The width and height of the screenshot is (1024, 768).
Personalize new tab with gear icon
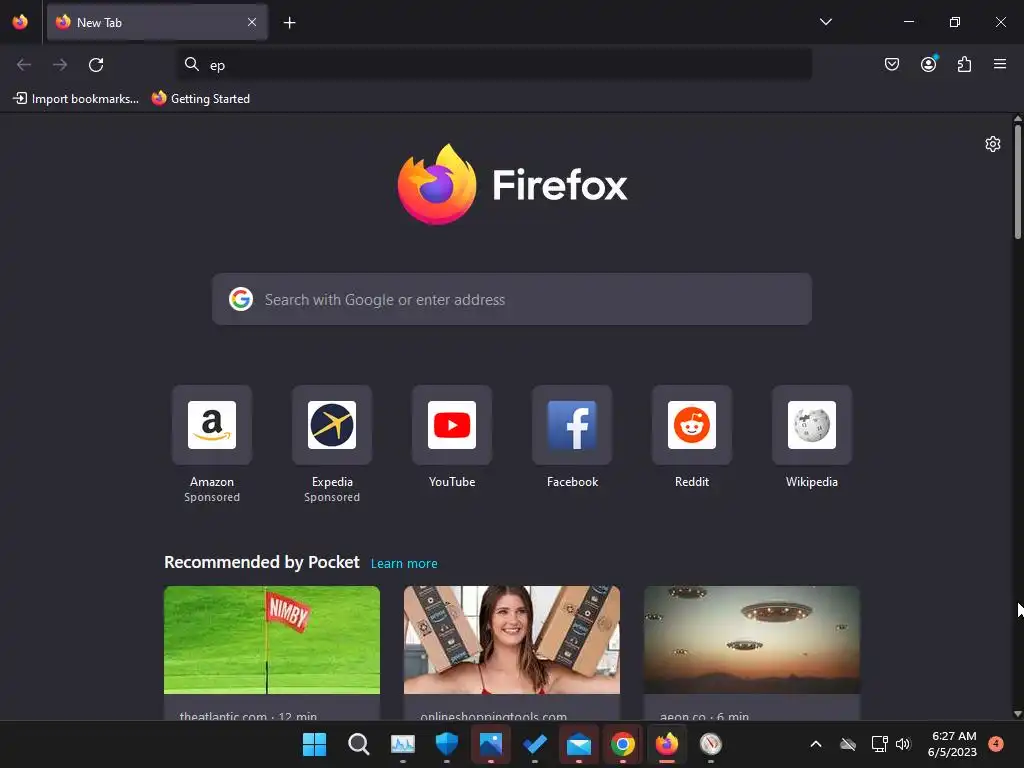993,144
